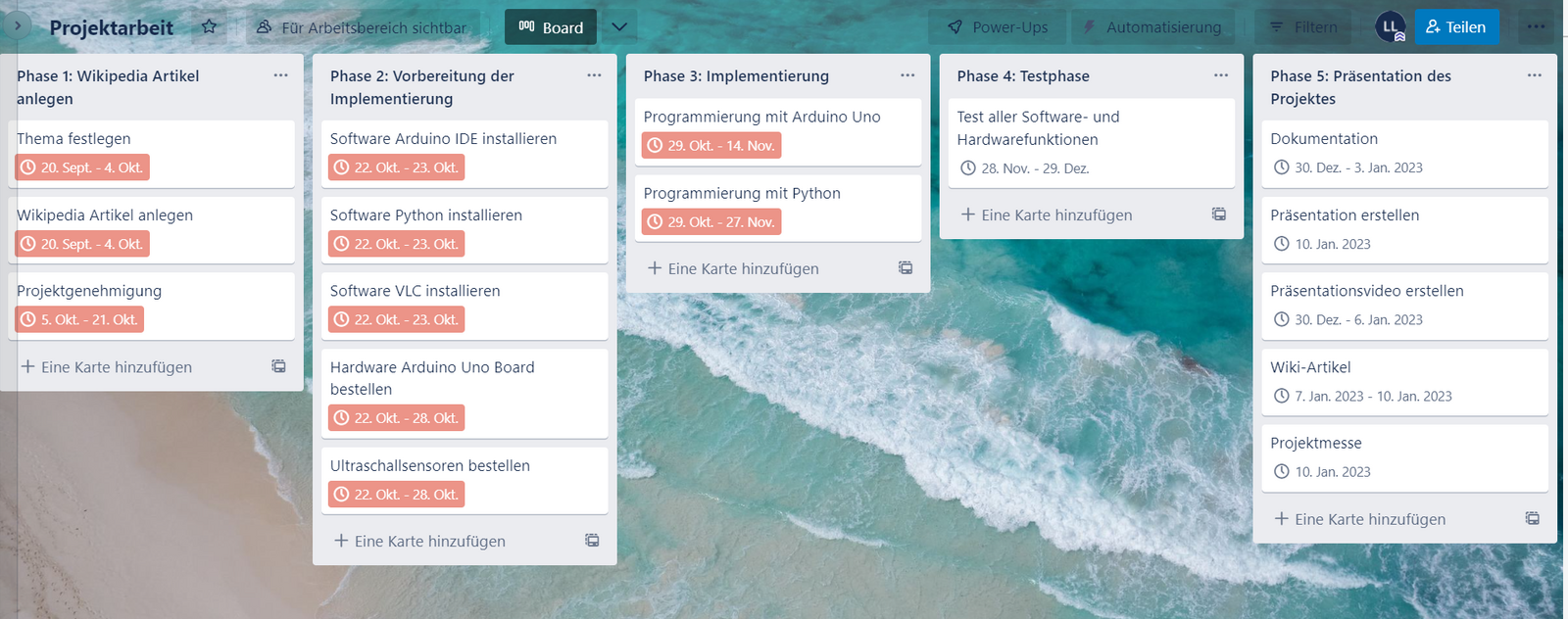Open the Automatisierung menu
Screen dimensions: 1568x619
click(1151, 27)
